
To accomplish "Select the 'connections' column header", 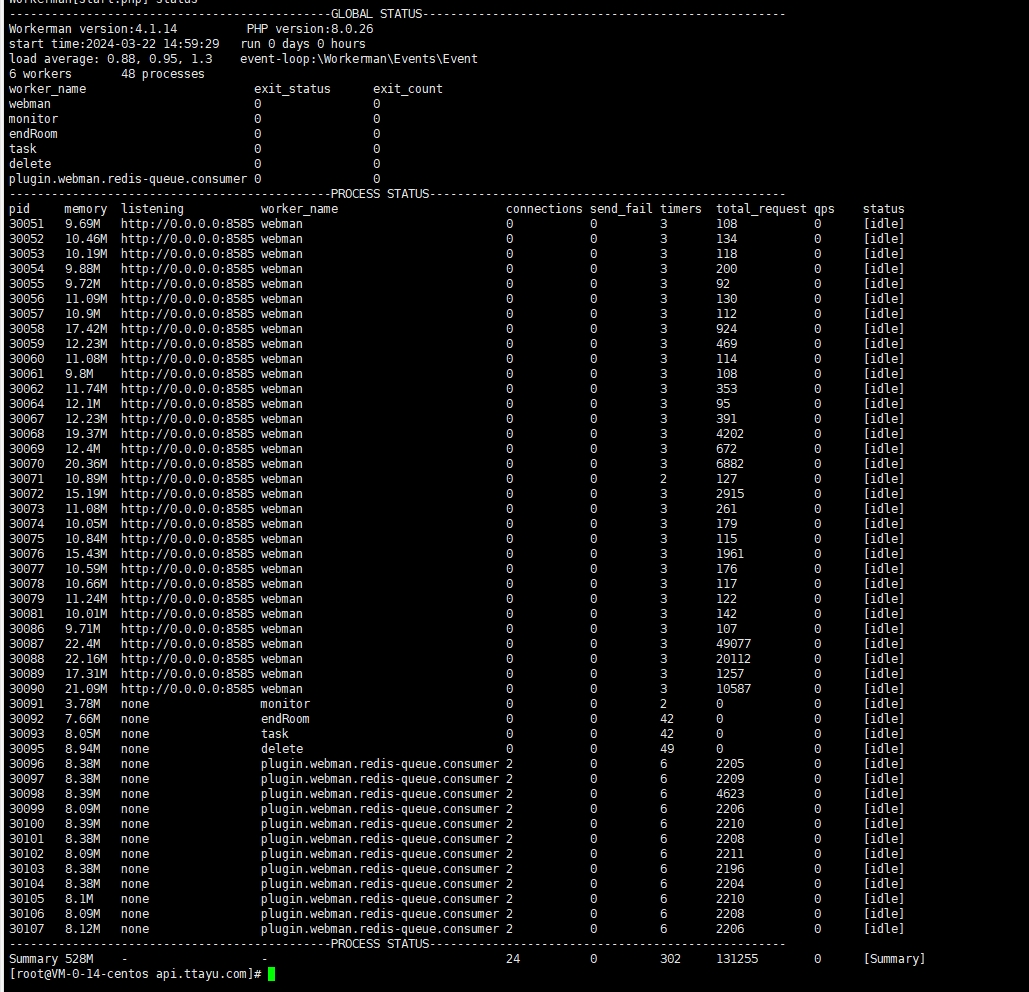I will pos(544,209).
